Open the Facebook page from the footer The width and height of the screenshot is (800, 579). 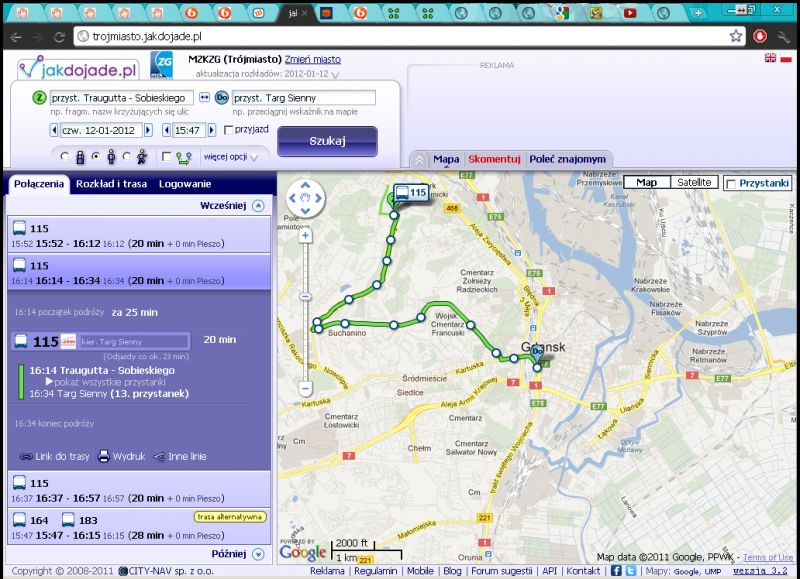[616, 571]
